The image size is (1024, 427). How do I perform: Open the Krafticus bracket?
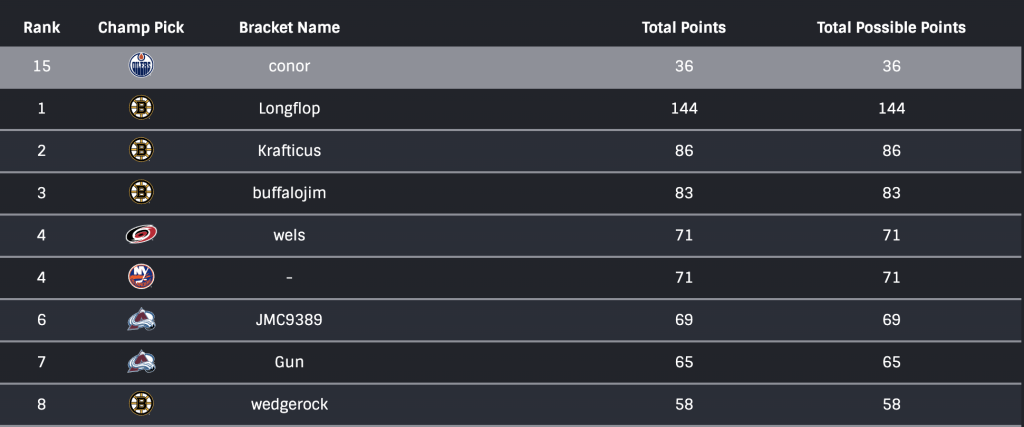(x=289, y=151)
